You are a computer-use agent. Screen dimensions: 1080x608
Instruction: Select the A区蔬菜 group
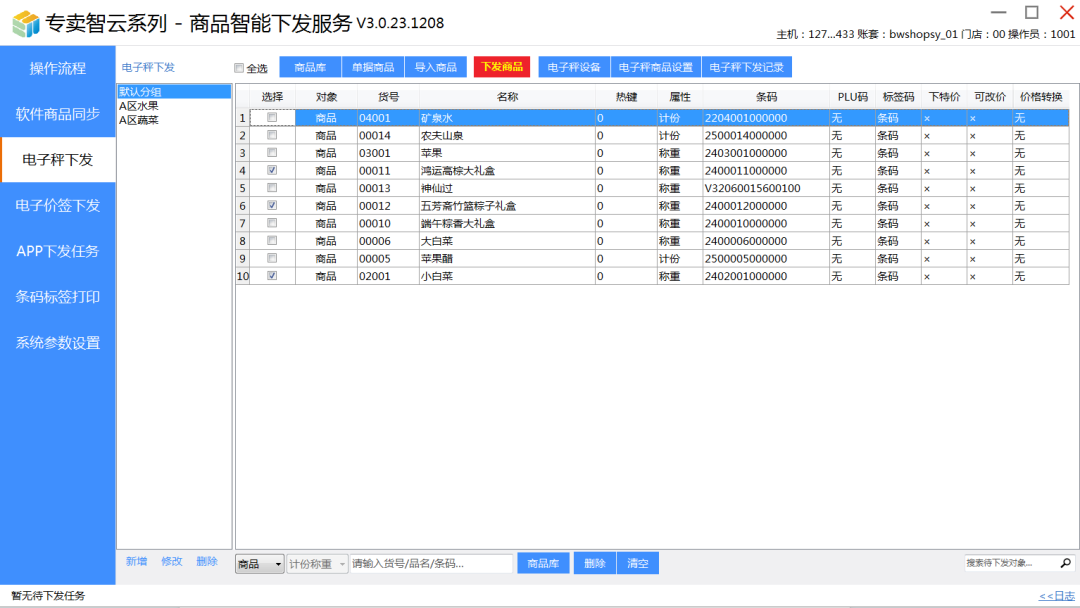139,120
